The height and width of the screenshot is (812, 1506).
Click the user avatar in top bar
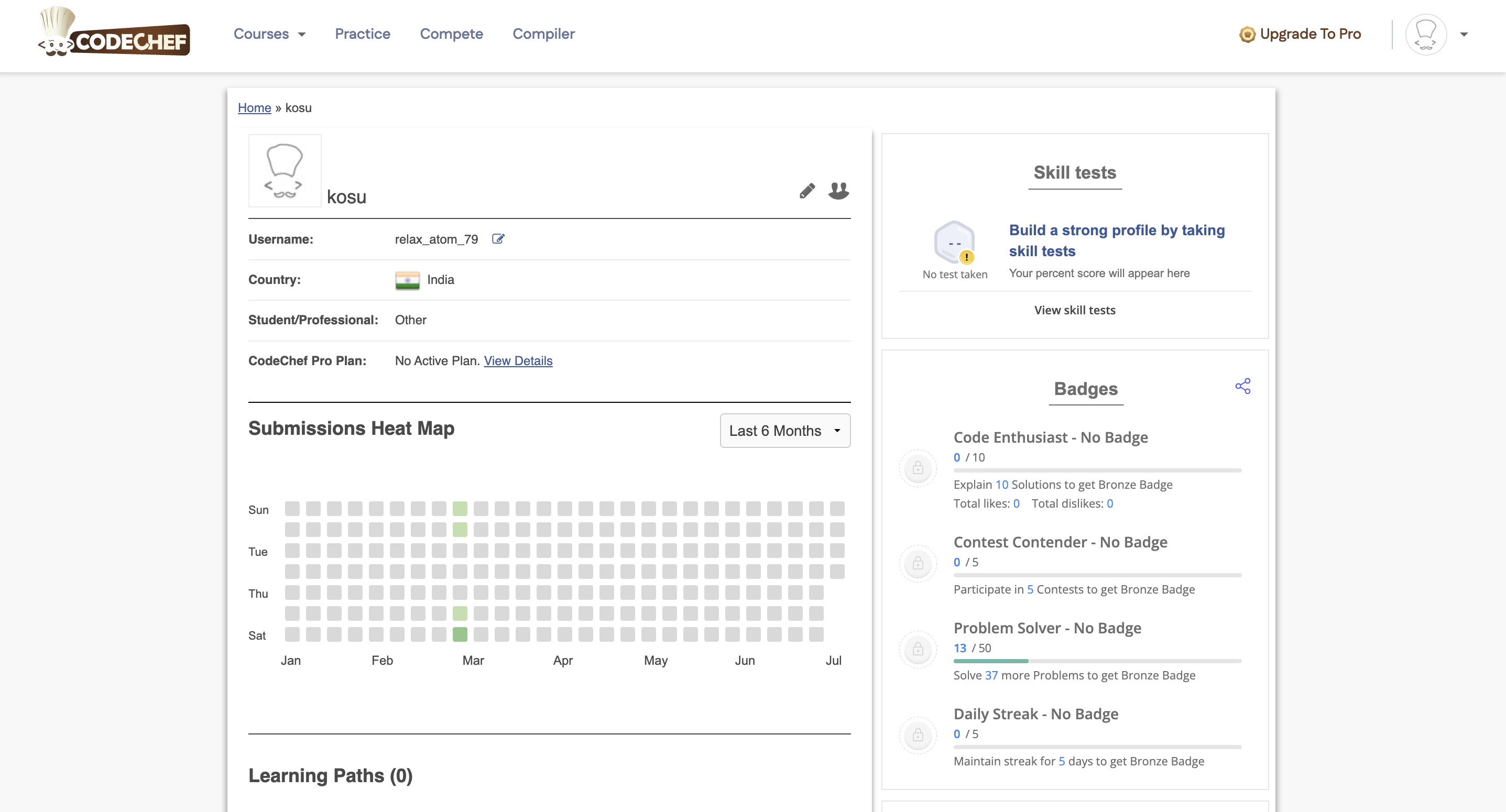click(1425, 35)
